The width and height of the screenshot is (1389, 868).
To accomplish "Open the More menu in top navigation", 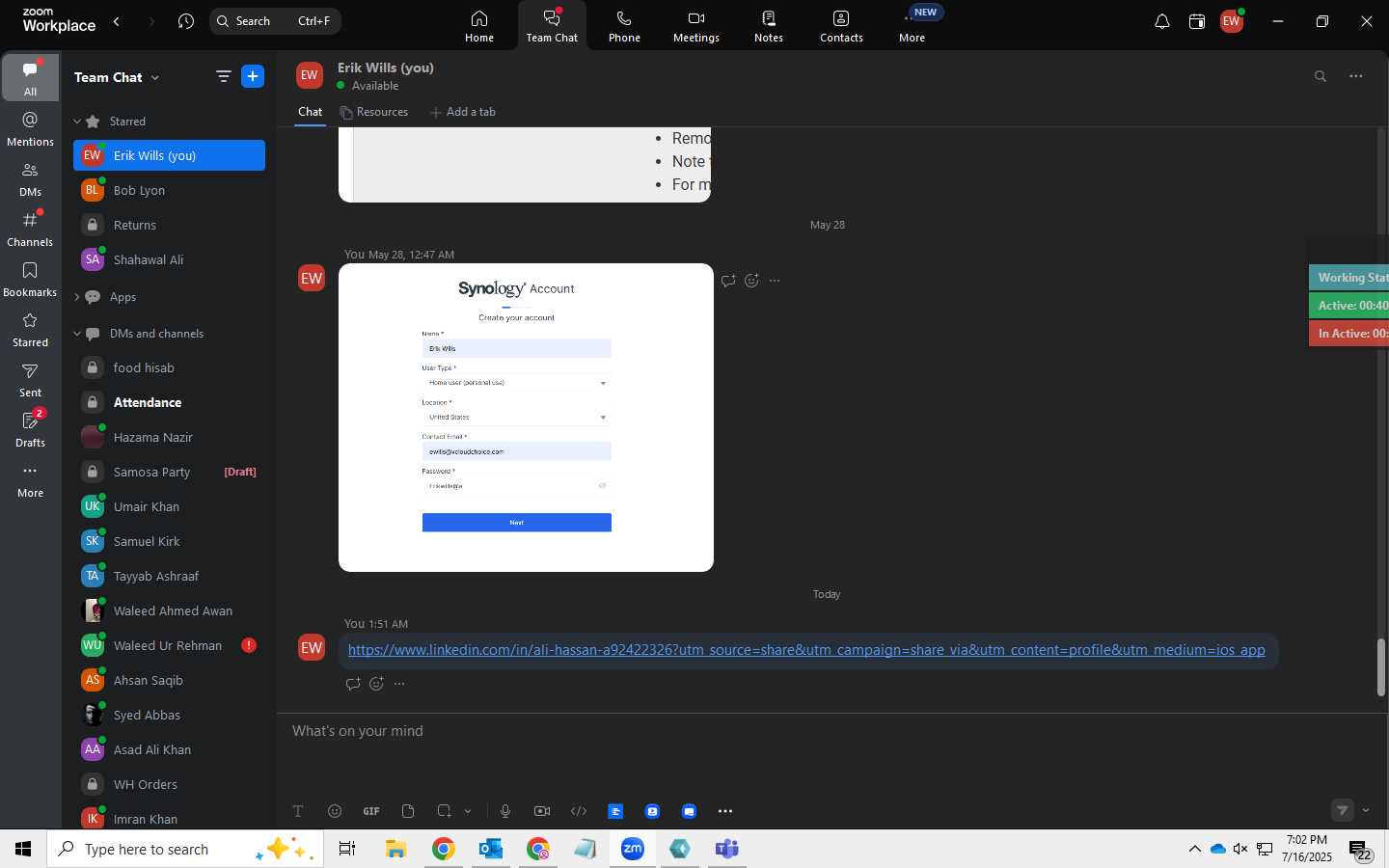I will (x=912, y=26).
